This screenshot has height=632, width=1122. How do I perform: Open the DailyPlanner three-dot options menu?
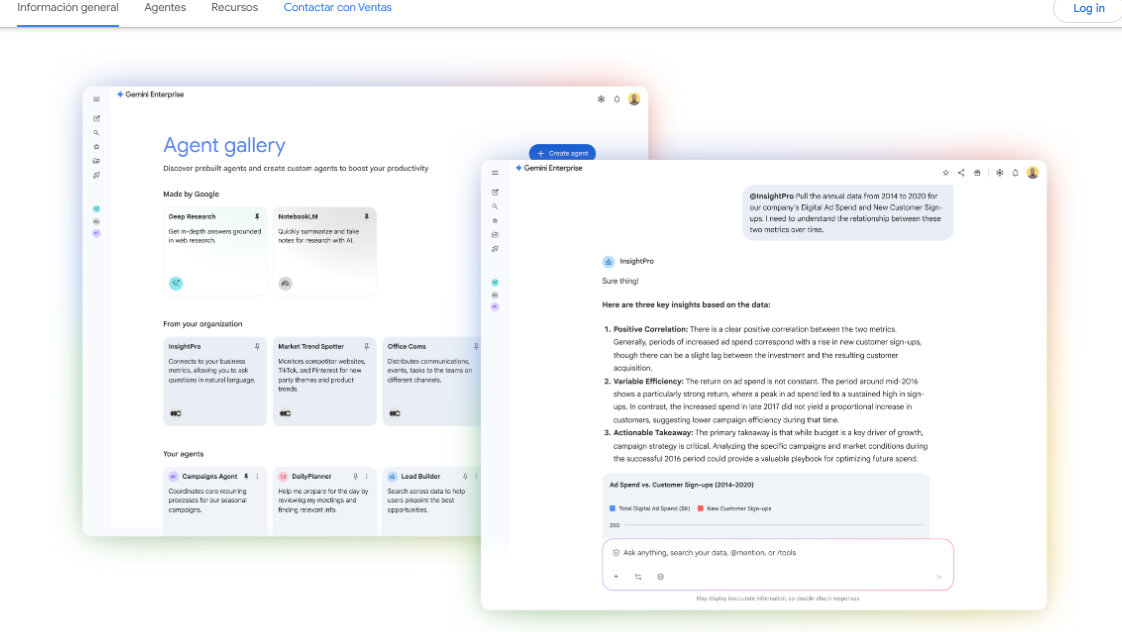click(366, 477)
